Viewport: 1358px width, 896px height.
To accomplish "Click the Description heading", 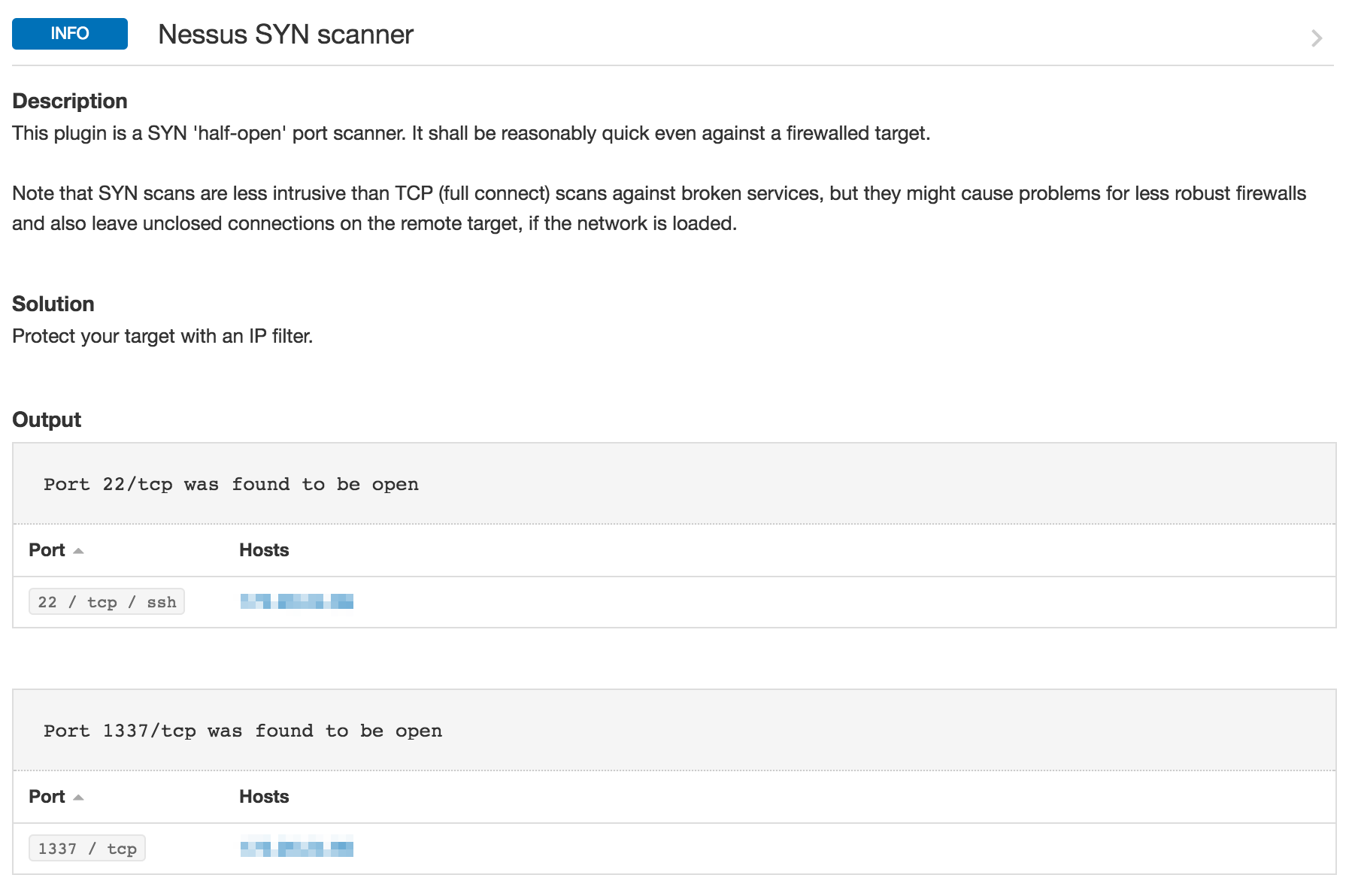I will (70, 101).
